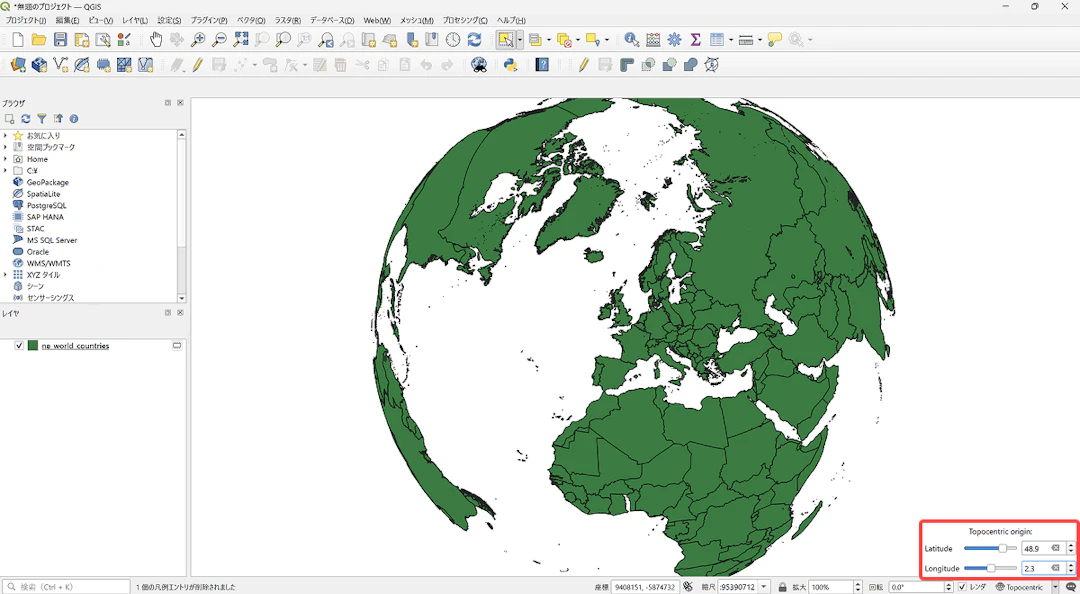Expand the お気に入り favorites tree item
Screen dimensions: 1080x594
6,135
